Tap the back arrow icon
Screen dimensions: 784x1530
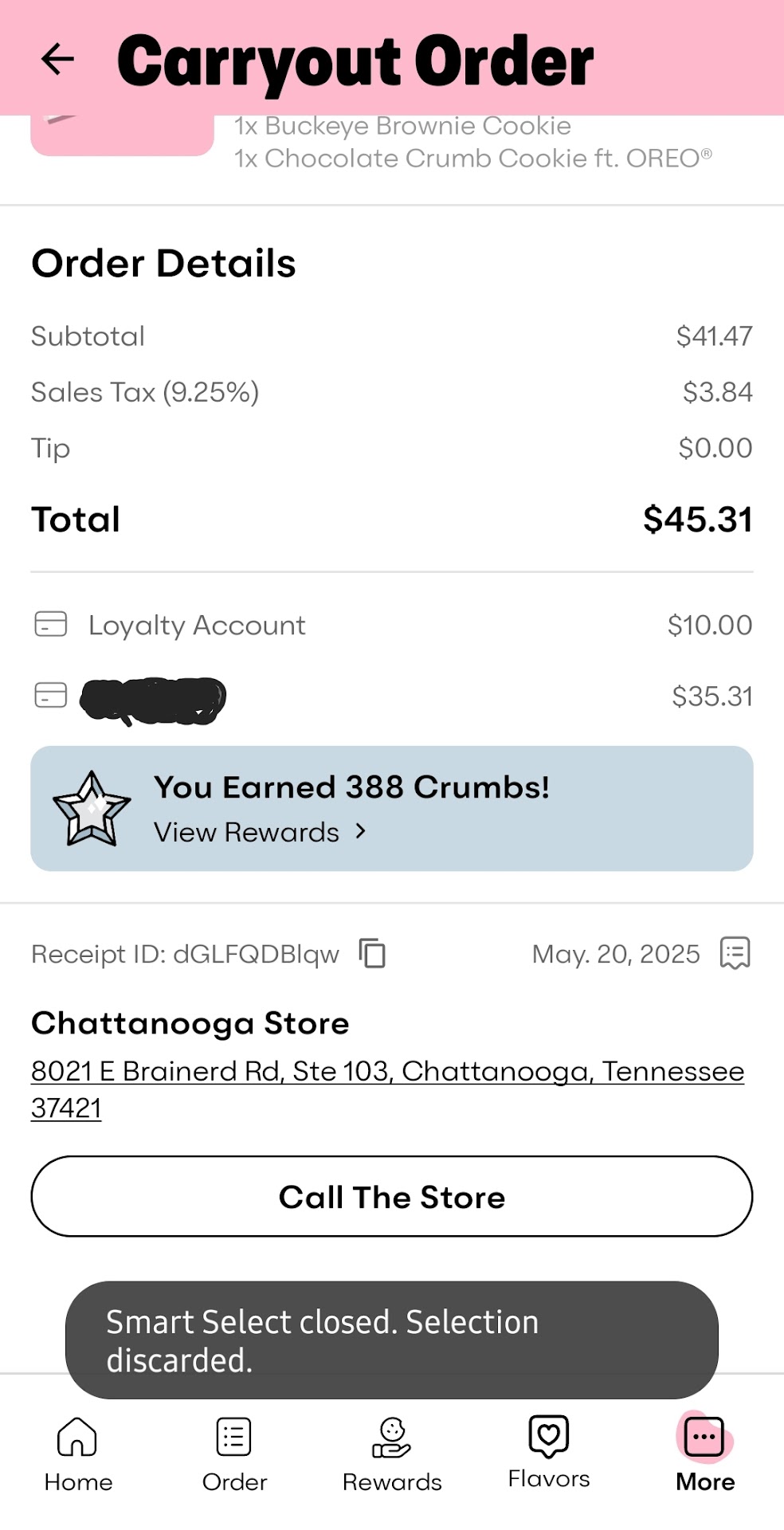(x=57, y=59)
